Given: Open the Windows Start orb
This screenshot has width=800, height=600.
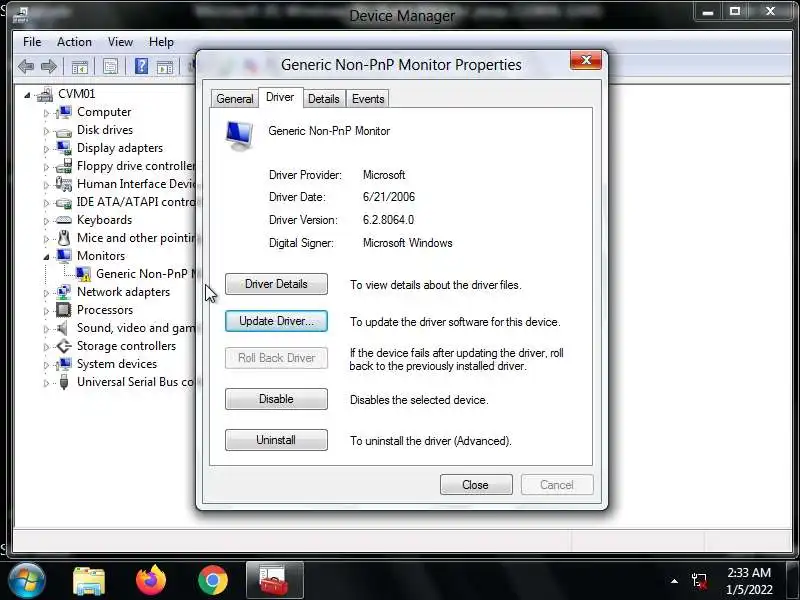Looking at the screenshot, I should 26,581.
